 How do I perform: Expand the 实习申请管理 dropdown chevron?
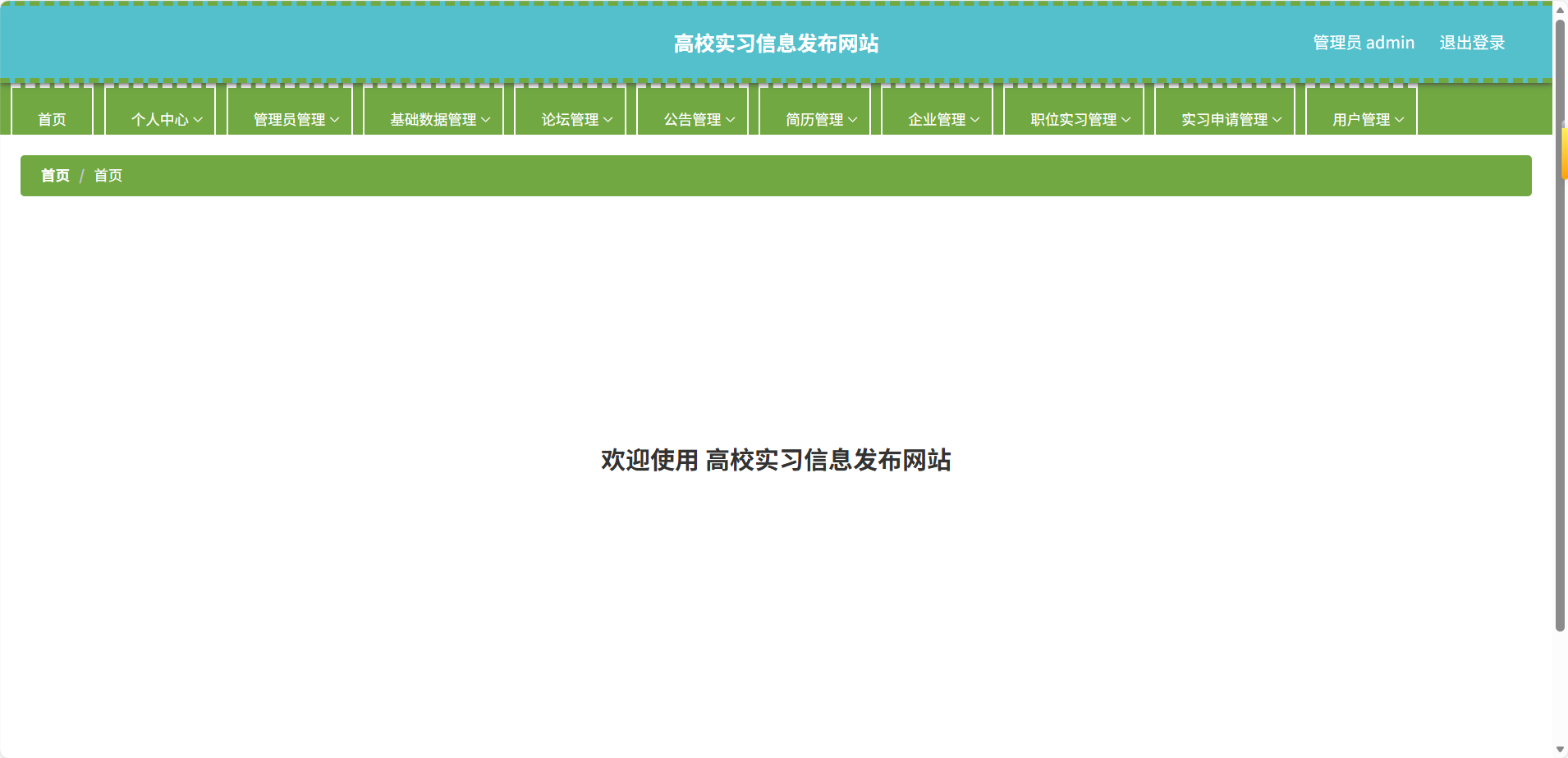coord(1277,120)
